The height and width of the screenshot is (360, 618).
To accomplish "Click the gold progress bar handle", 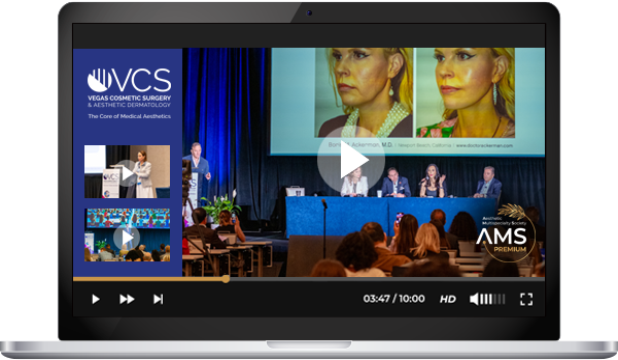I will click(225, 279).
